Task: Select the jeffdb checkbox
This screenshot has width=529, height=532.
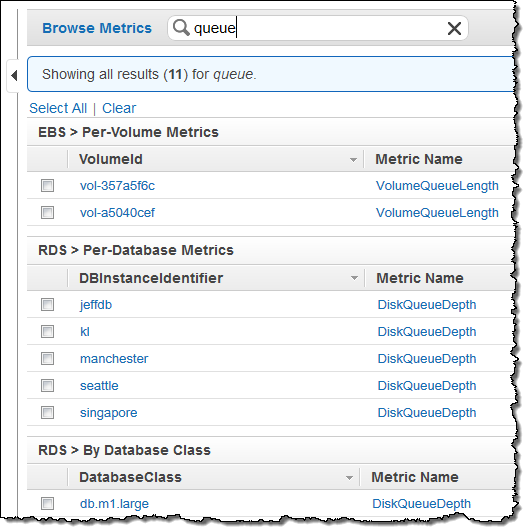Action: point(47,305)
